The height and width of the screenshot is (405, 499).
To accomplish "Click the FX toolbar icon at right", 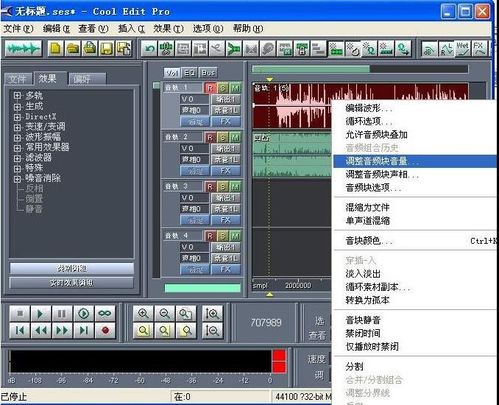I will click(479, 49).
